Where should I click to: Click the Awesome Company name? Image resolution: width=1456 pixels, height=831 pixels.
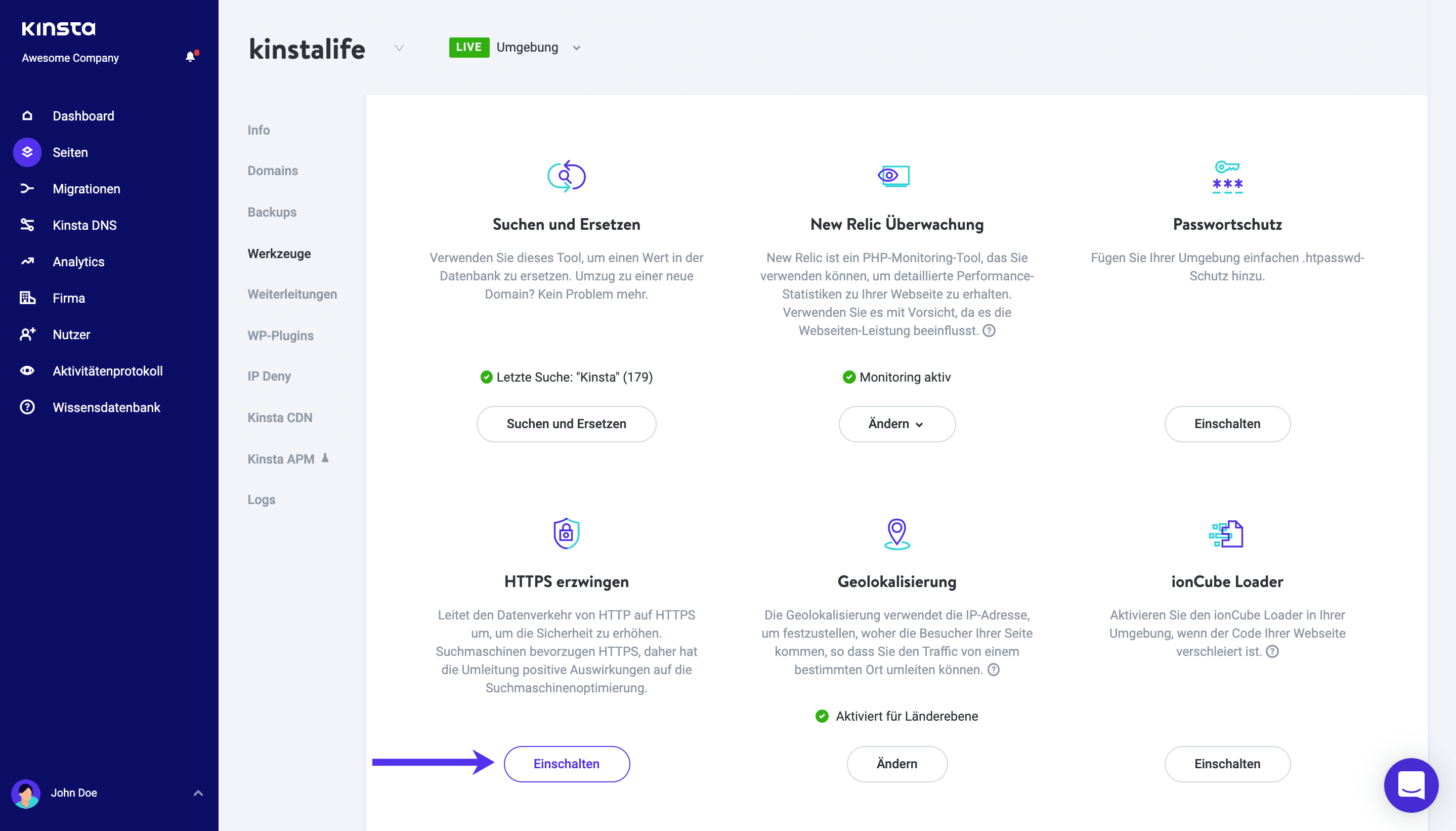pos(70,58)
